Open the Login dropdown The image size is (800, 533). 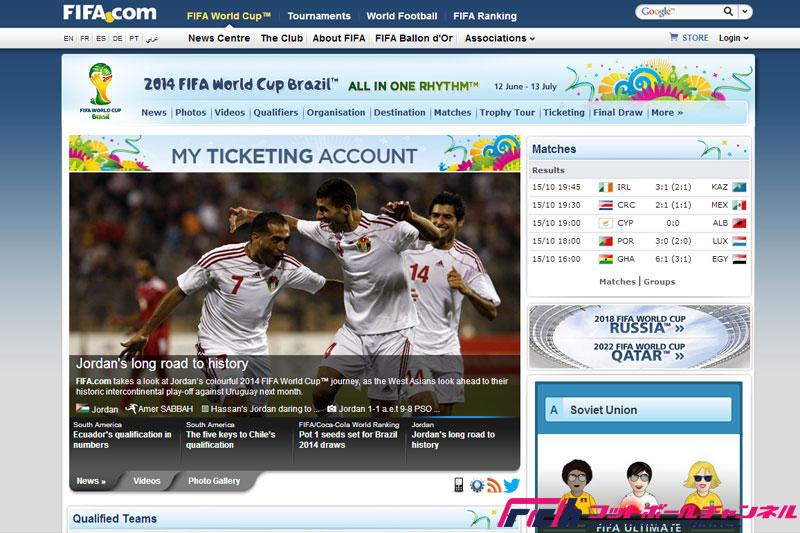(x=733, y=38)
